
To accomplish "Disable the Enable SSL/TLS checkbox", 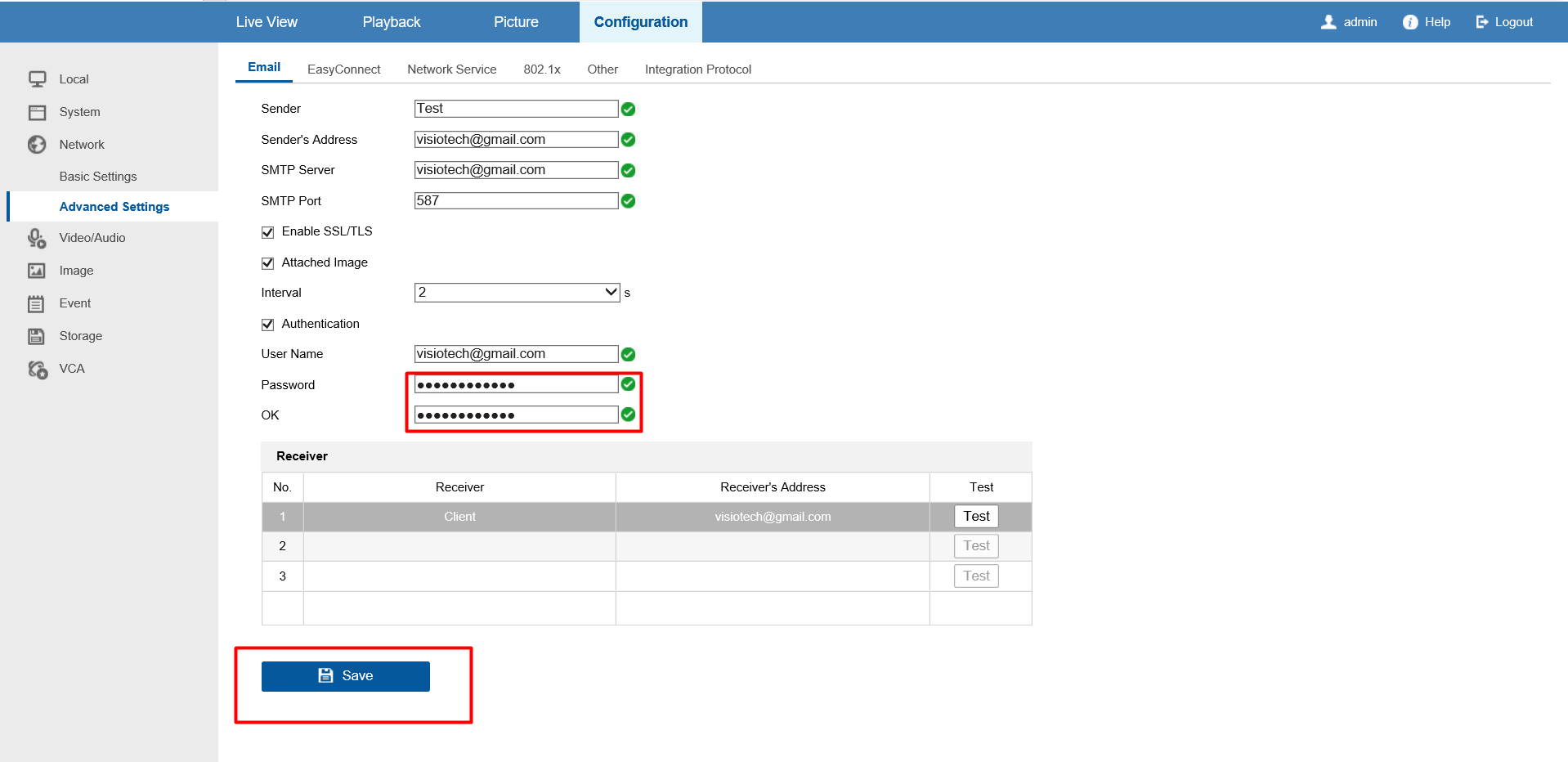I will [267, 232].
